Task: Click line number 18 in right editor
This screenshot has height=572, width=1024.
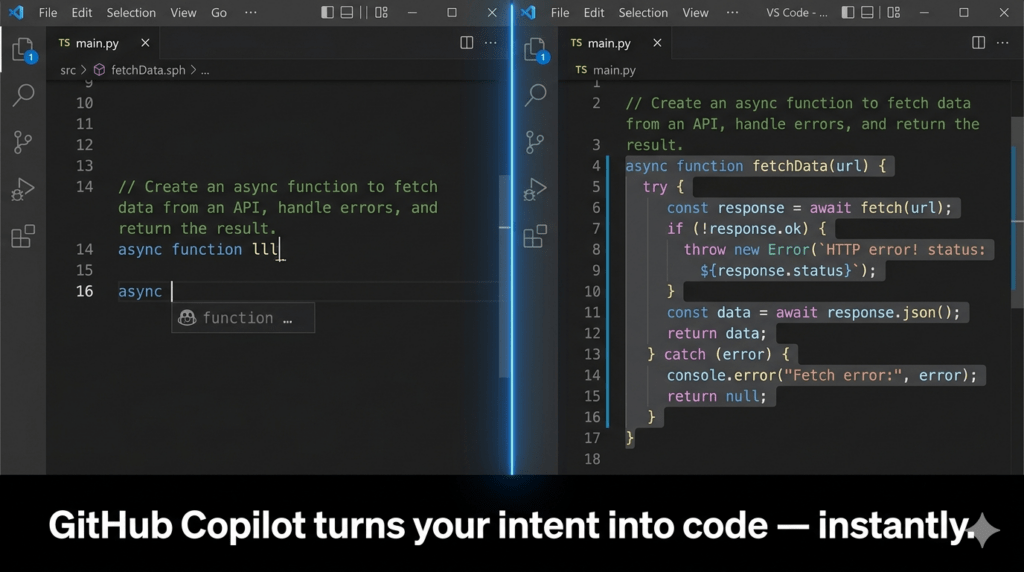Action: (x=592, y=459)
